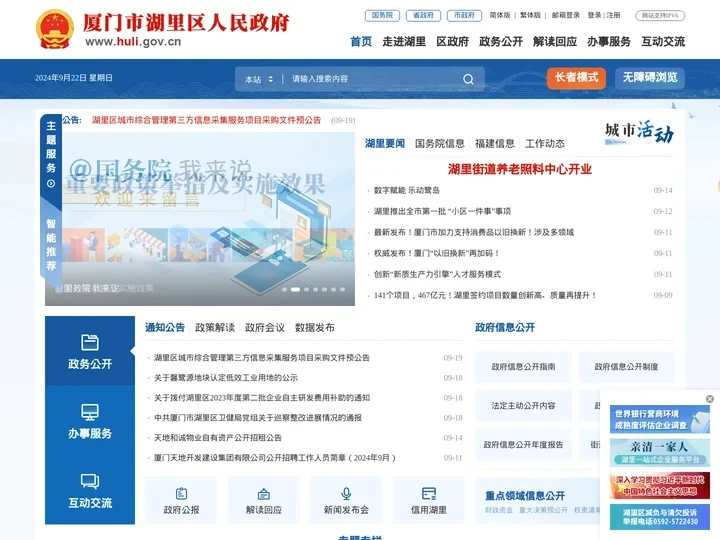The image size is (720, 540).
Task: Open news 141个项目，467亿元
Action: (x=484, y=295)
